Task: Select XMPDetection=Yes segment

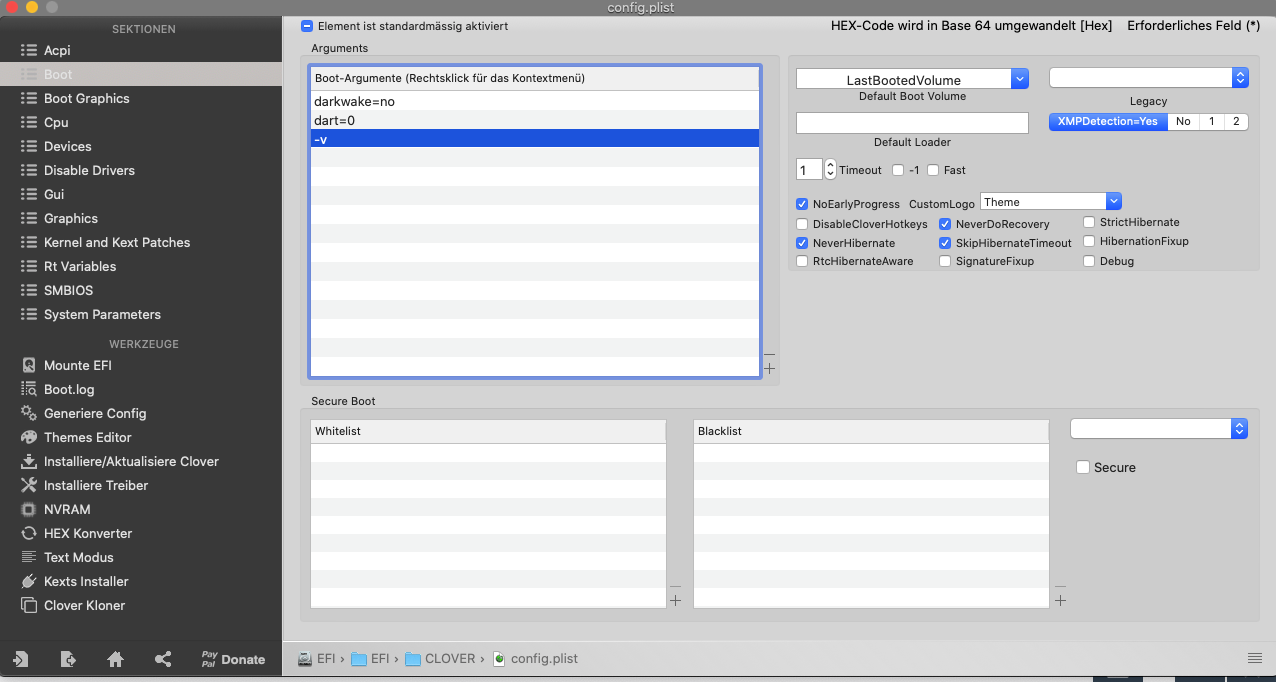Action: [x=1108, y=121]
